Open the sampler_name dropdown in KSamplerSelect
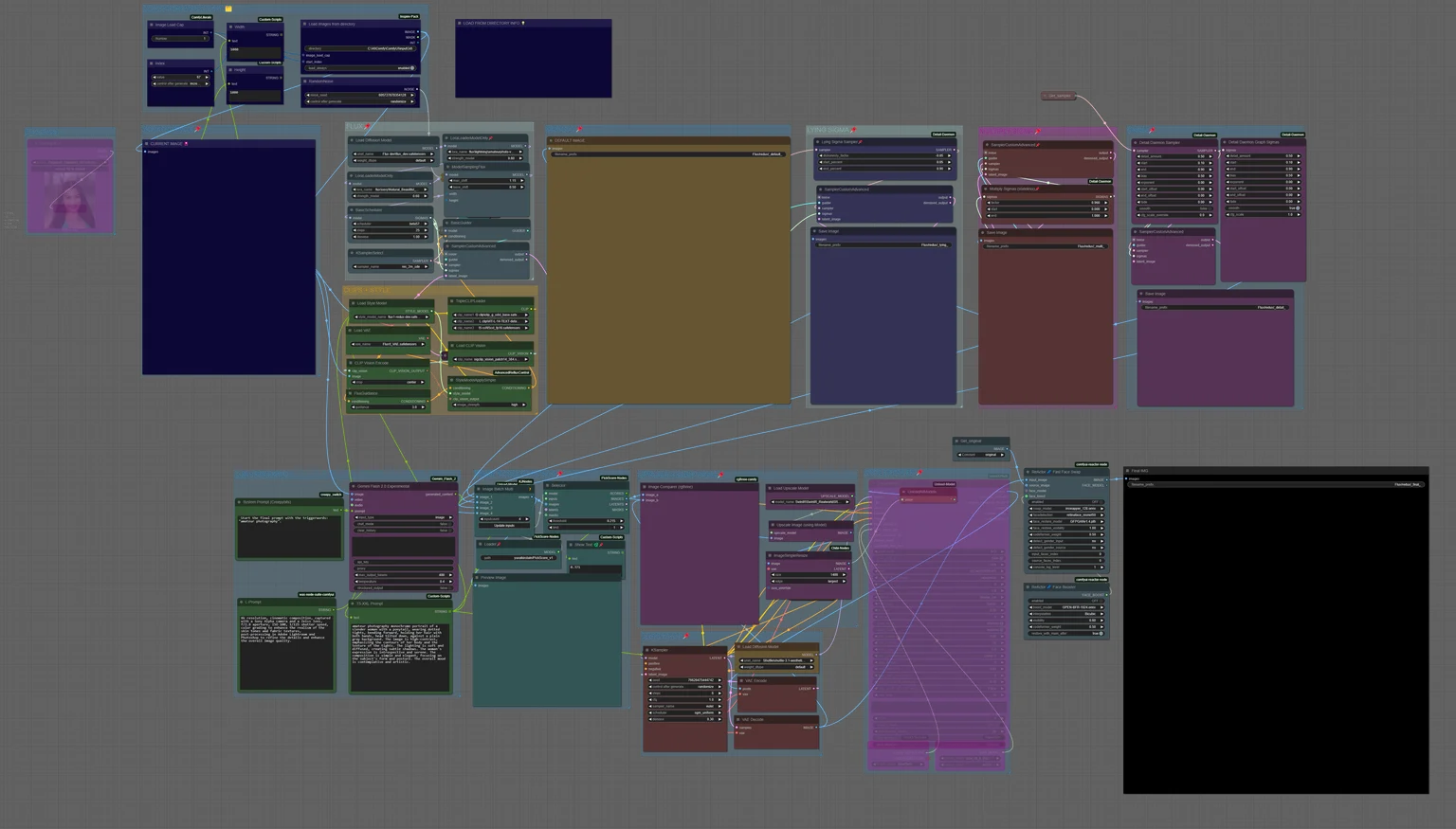1456x829 pixels. pyautogui.click(x=391, y=266)
